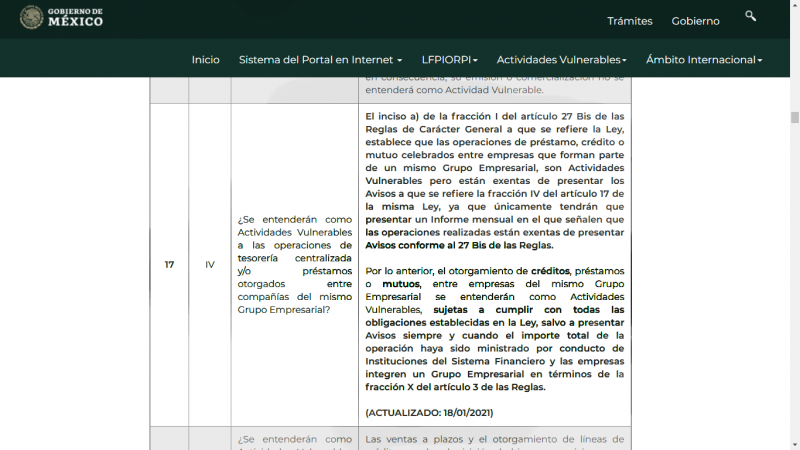Open the Trámites link
Screen dimensions: 800x450
[629, 21]
